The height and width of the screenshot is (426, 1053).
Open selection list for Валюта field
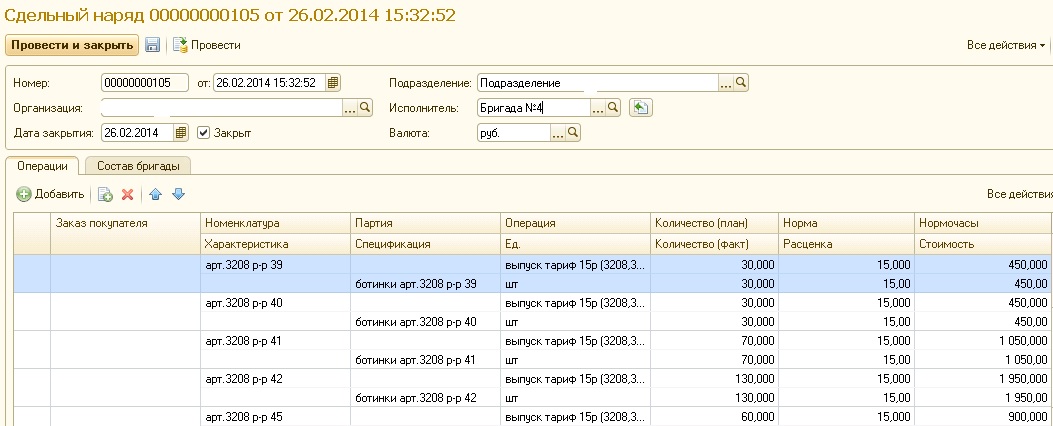tap(557, 132)
